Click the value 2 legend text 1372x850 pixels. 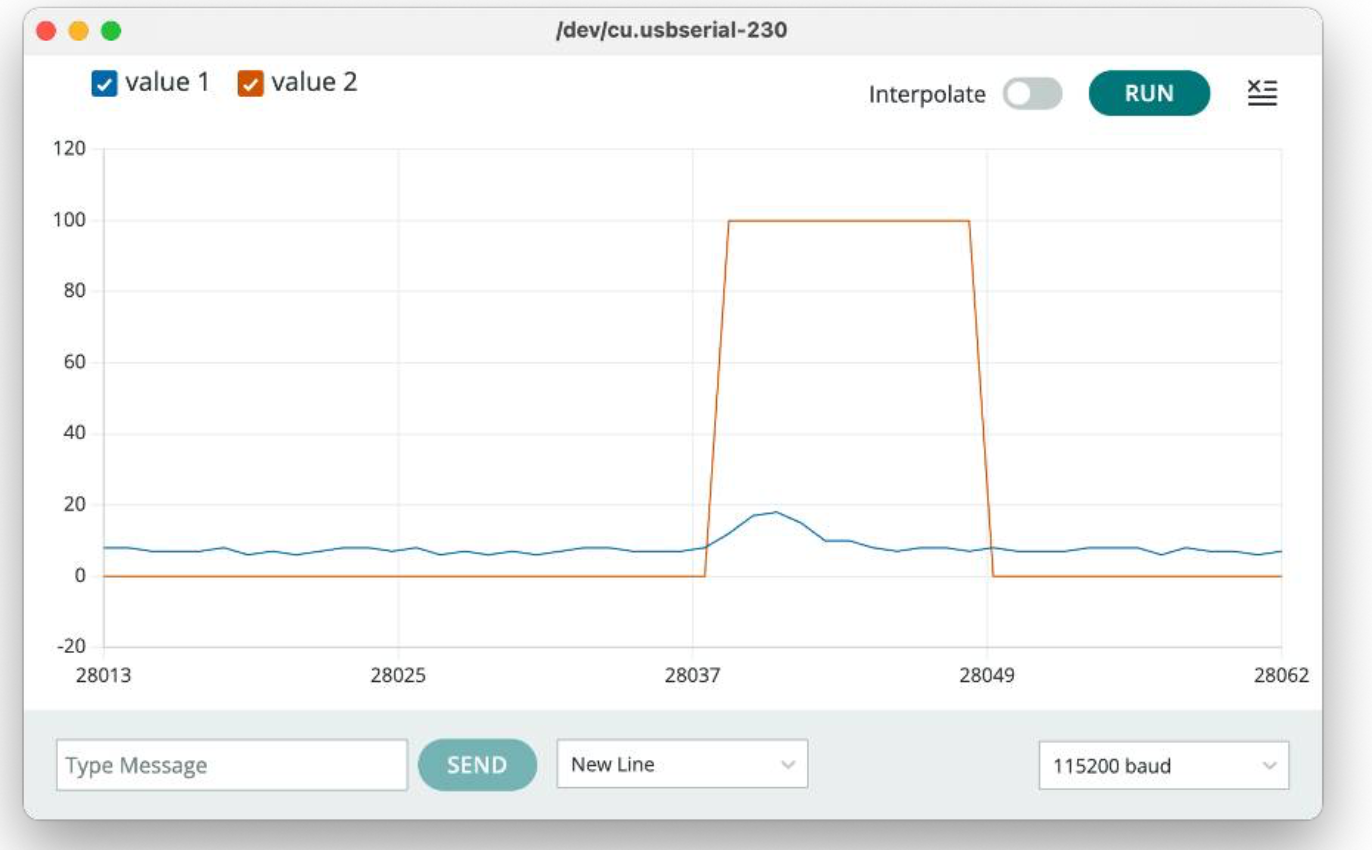click(314, 82)
